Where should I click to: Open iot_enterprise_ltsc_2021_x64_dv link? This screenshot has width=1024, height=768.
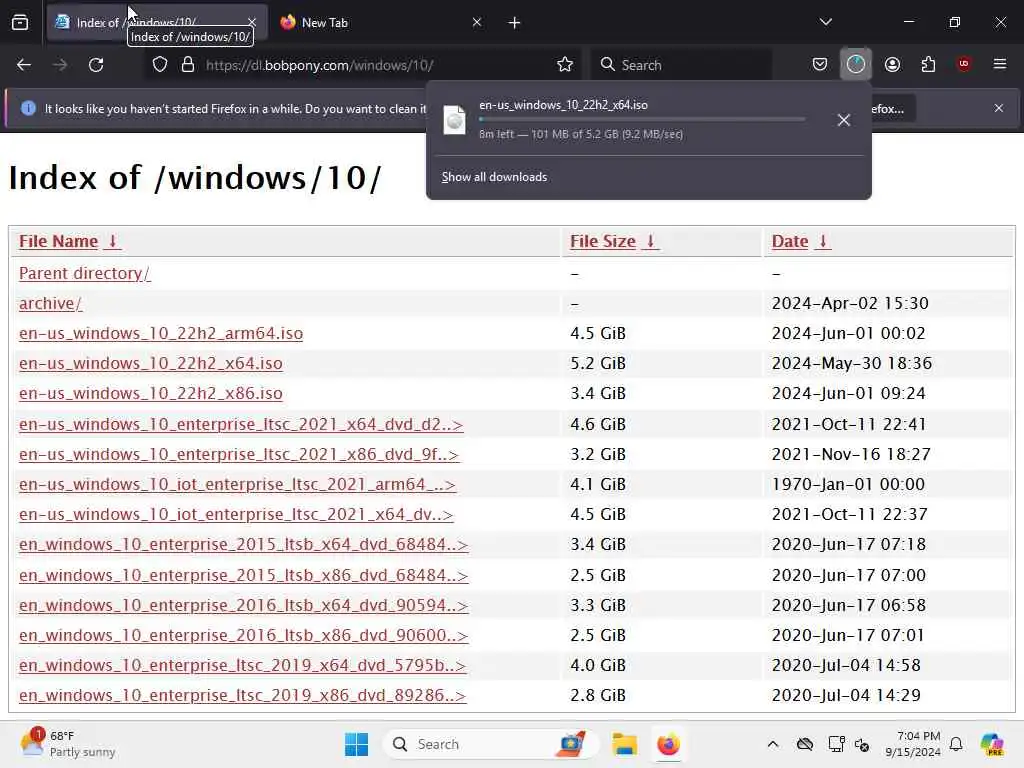[x=236, y=514]
